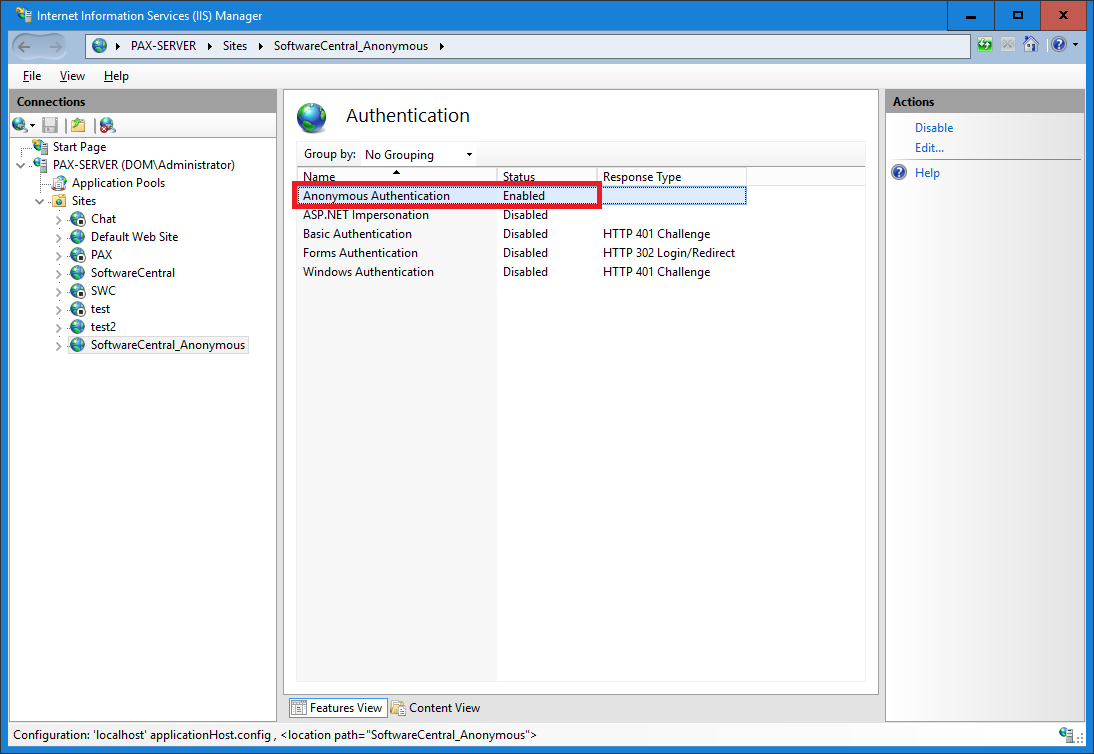Switch to the Content View tab
The image size is (1094, 754).
435,708
